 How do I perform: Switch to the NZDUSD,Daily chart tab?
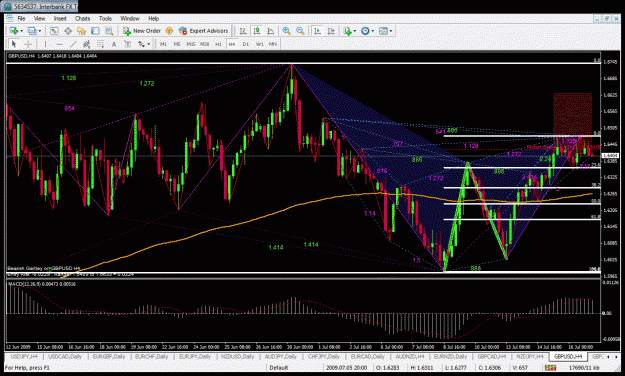click(238, 356)
